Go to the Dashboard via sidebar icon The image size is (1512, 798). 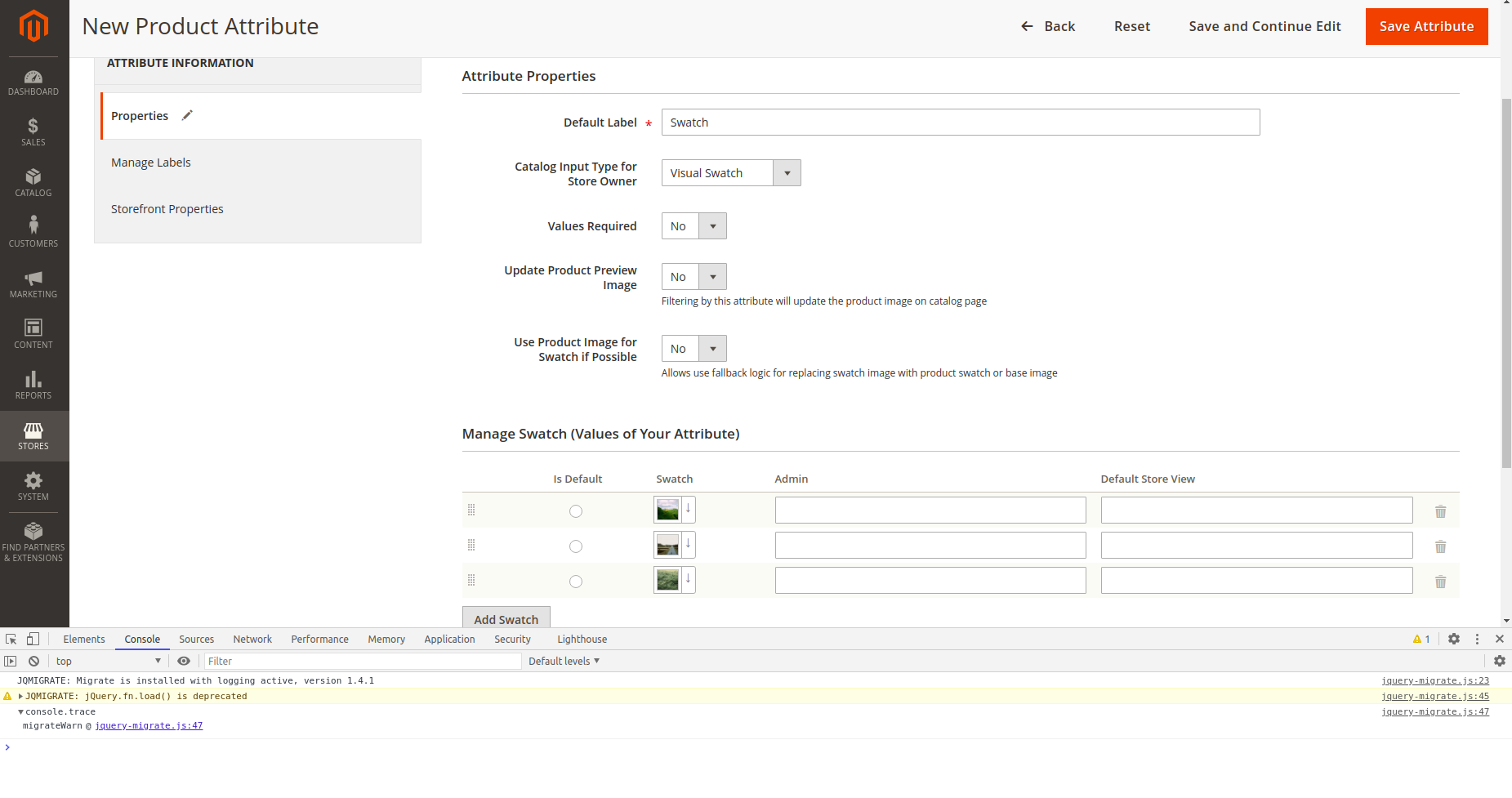pyautogui.click(x=33, y=81)
